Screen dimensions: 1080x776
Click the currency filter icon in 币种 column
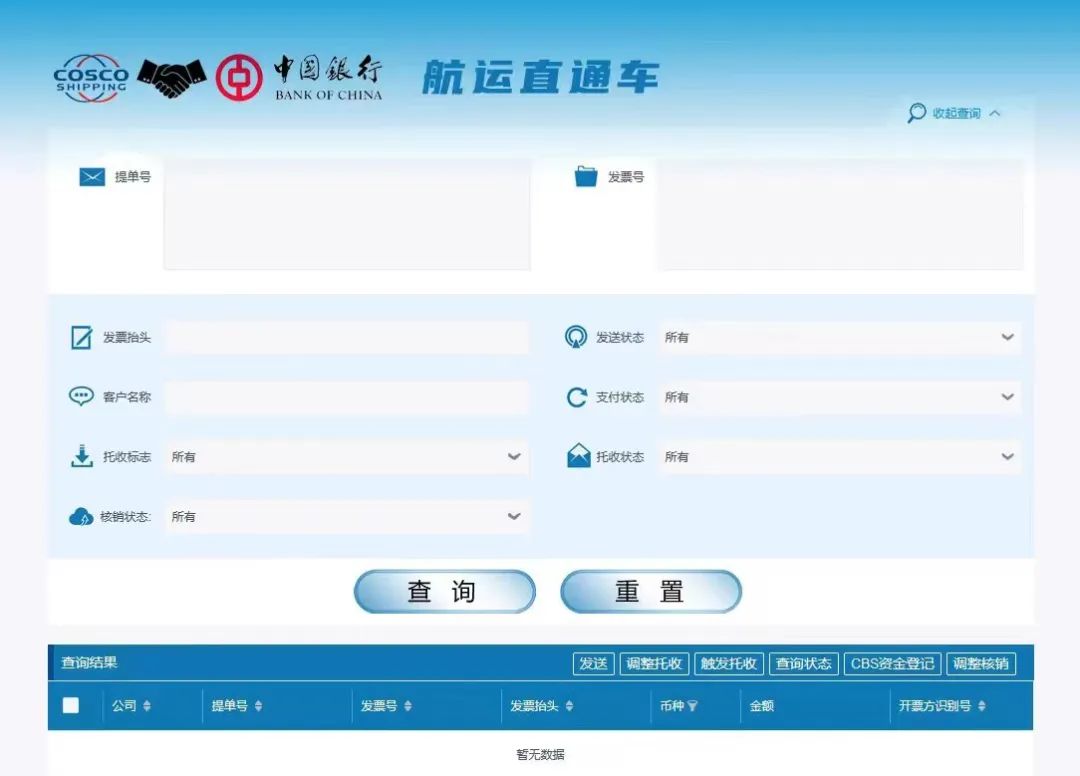tap(692, 706)
